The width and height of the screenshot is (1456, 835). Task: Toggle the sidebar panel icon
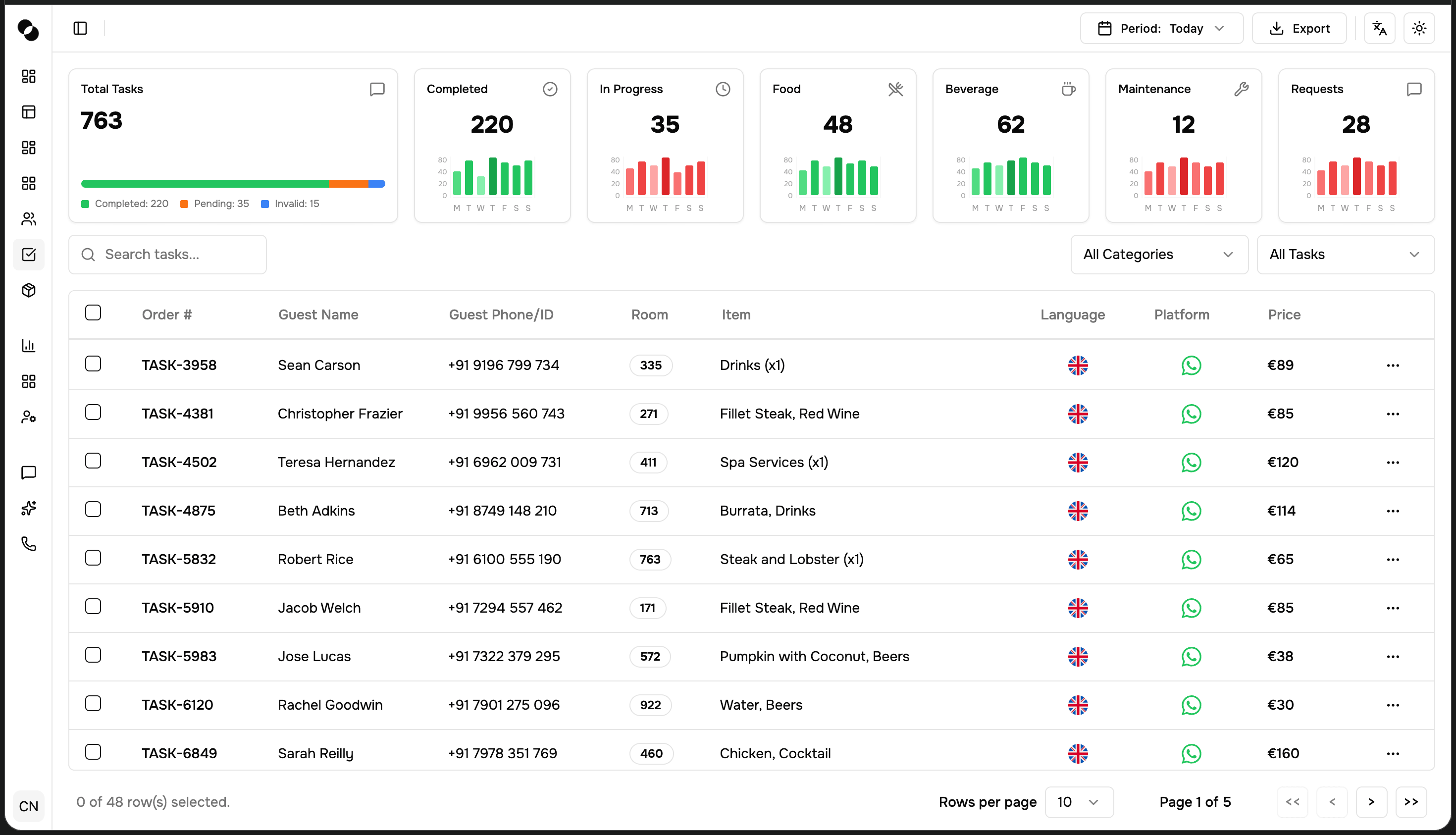click(x=80, y=28)
